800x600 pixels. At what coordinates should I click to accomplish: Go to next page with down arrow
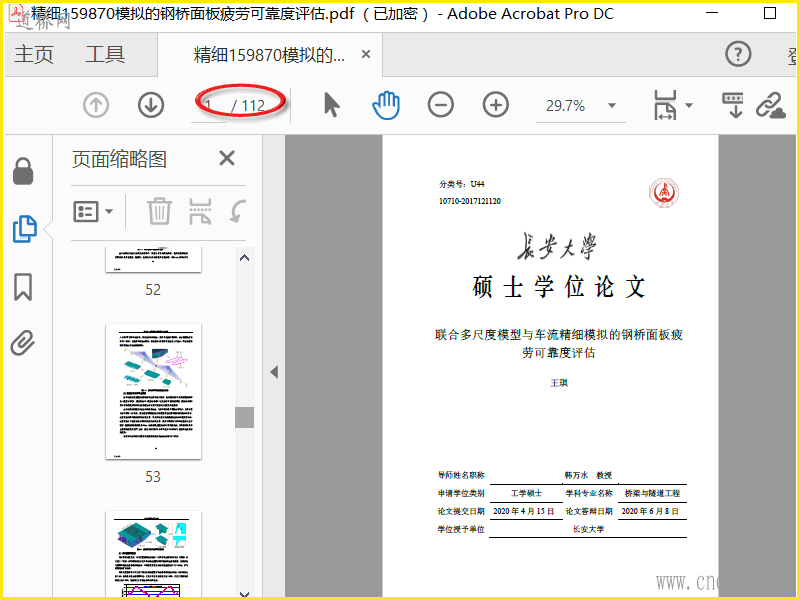tap(151, 105)
